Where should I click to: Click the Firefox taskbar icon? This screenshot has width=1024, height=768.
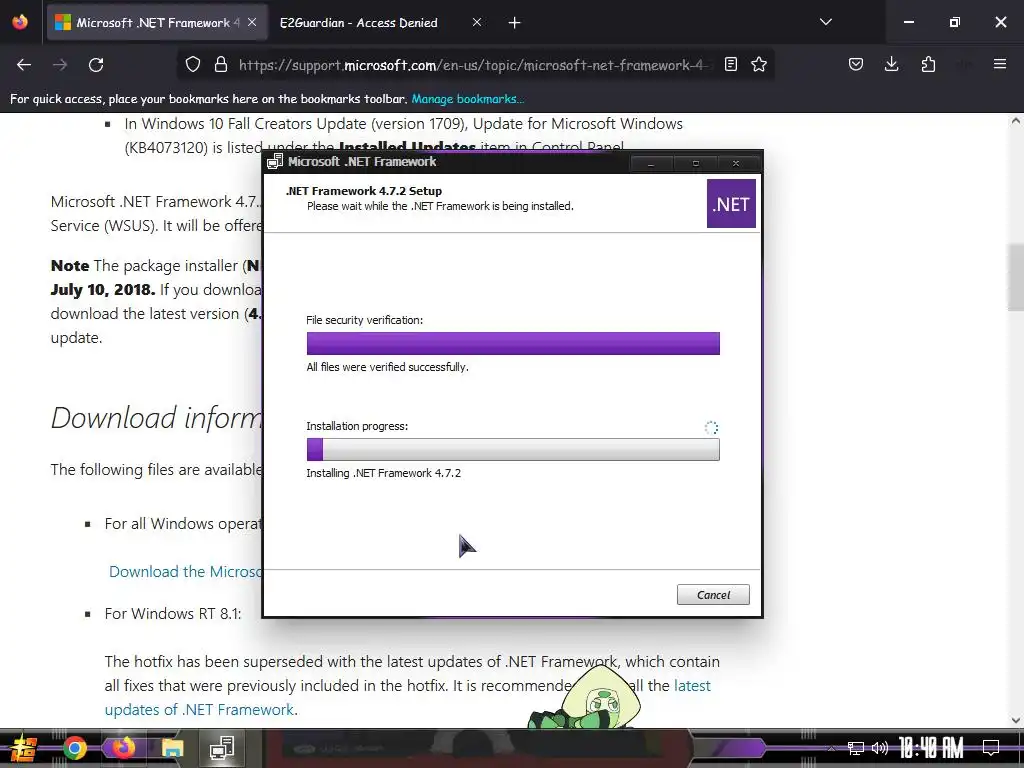[x=123, y=748]
